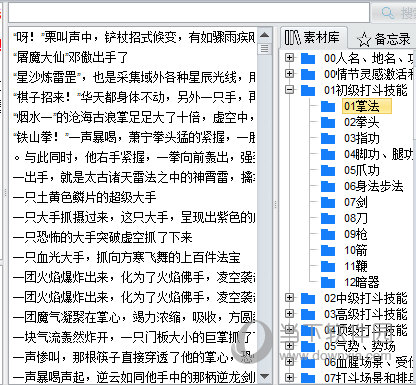Click the 03高级打斗技能 folder icon

[308, 314]
